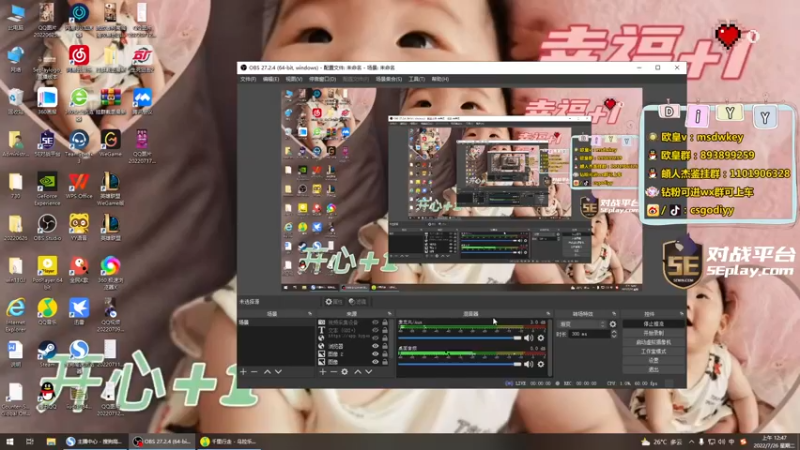800x450 pixels.
Task: Open source properties gear in Sources panel
Action: tap(345, 372)
